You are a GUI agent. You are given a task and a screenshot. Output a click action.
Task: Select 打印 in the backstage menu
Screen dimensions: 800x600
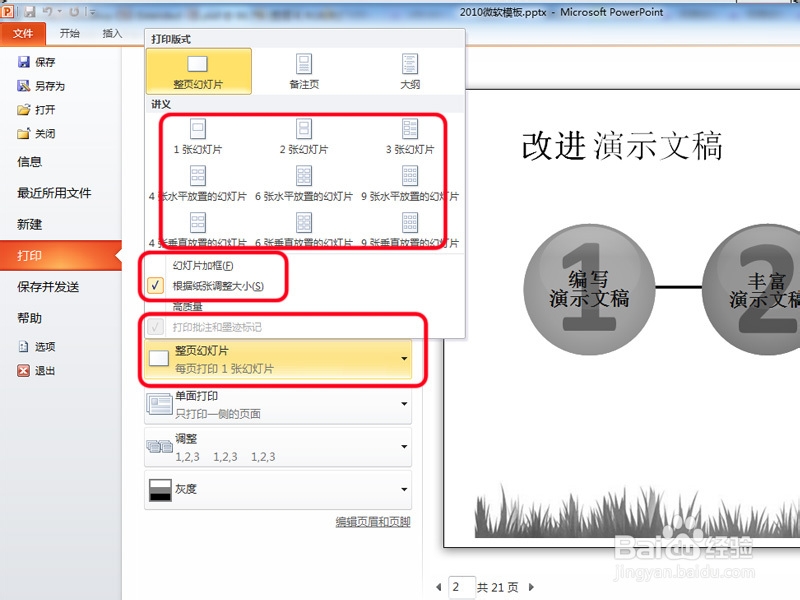(x=61, y=255)
